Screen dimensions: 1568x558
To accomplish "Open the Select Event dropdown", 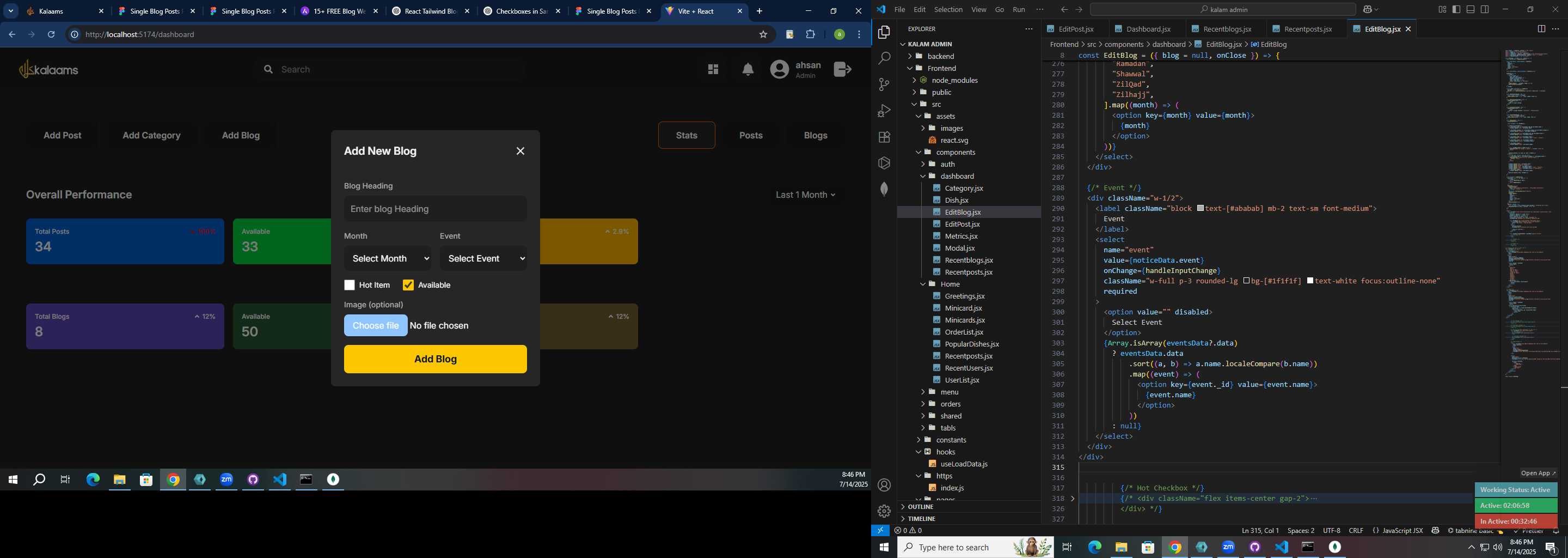I will click(x=483, y=258).
